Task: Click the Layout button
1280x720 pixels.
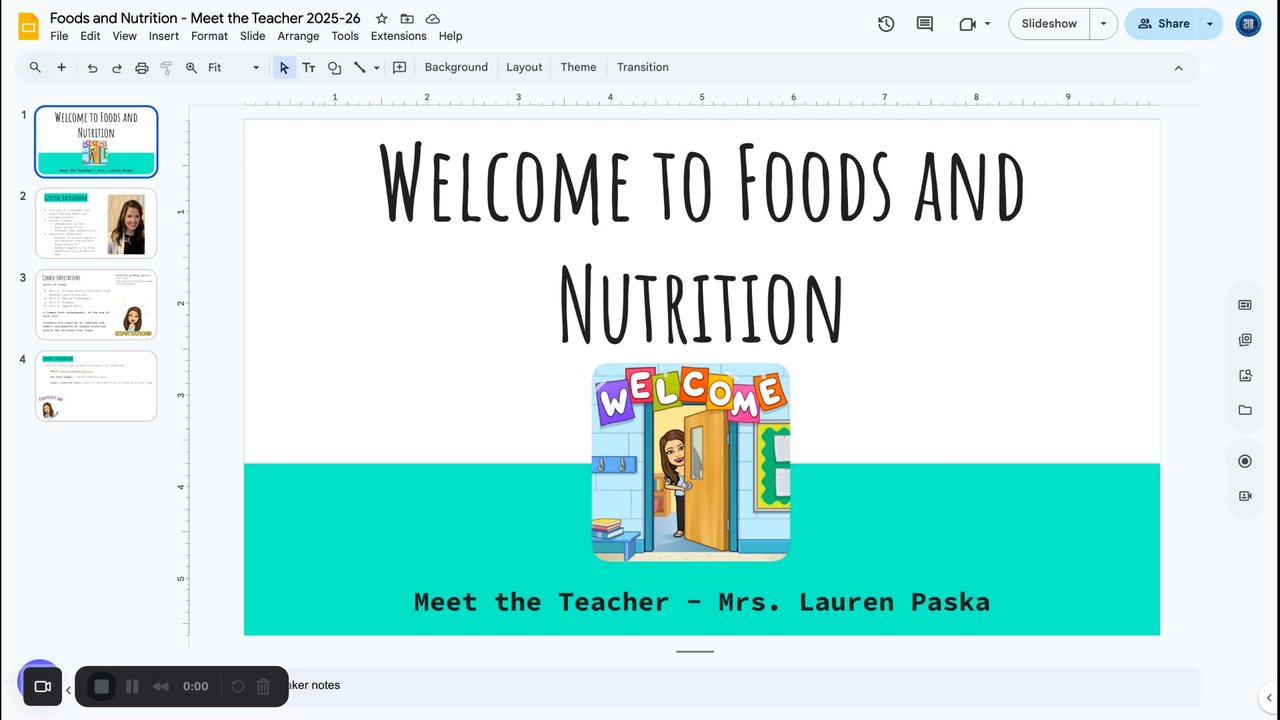Action: [524, 67]
